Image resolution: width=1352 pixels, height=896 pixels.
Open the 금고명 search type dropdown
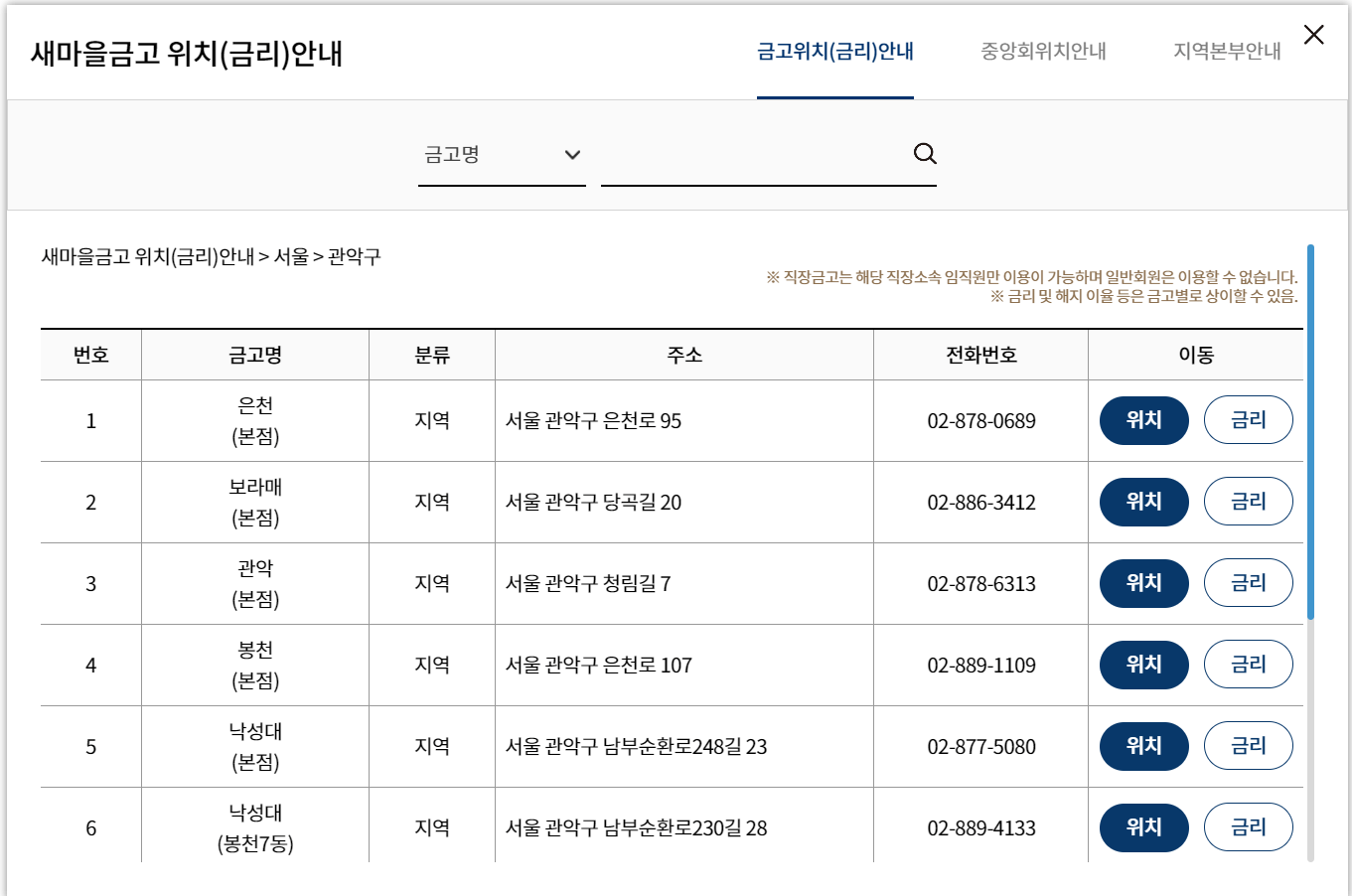click(x=502, y=155)
